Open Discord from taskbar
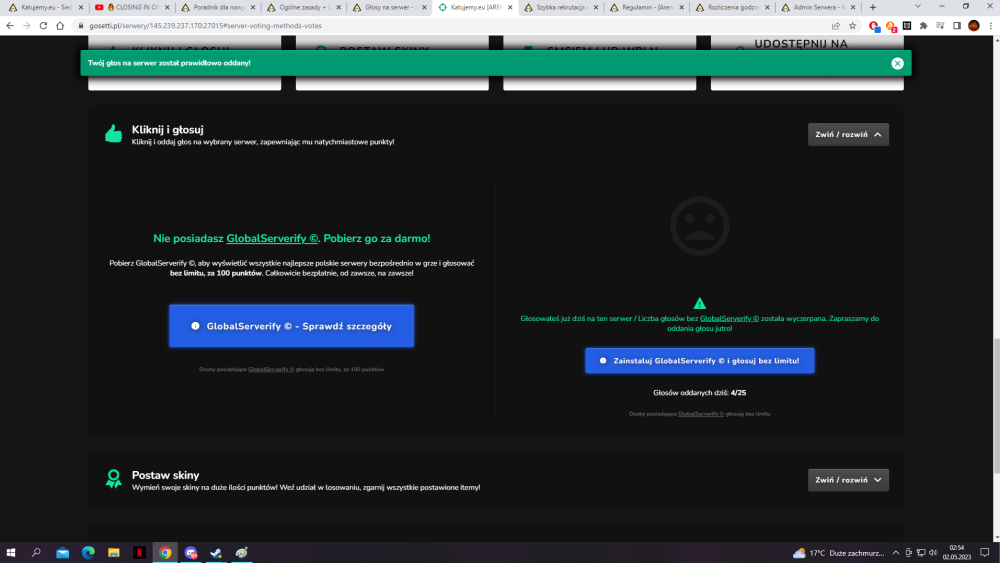Image resolution: width=1000 pixels, height=563 pixels. tap(191, 553)
